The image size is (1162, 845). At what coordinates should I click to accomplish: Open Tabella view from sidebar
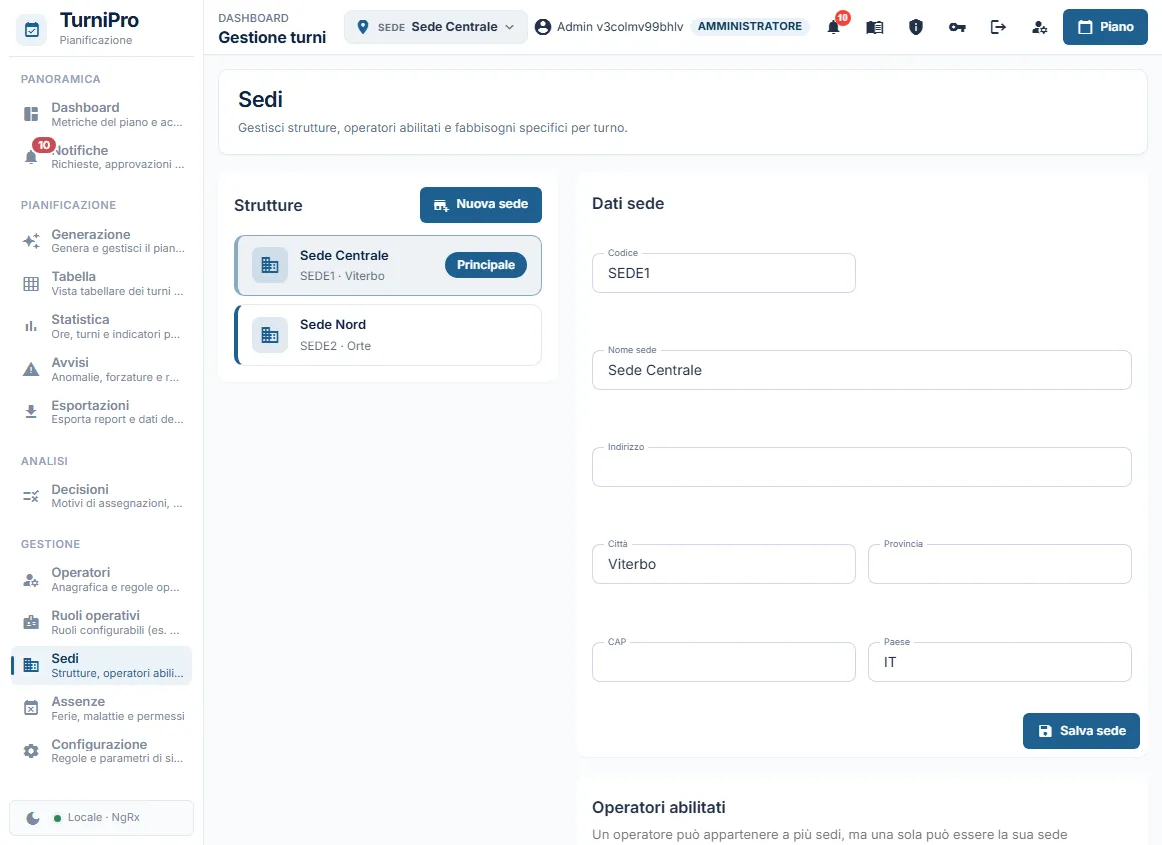(102, 284)
